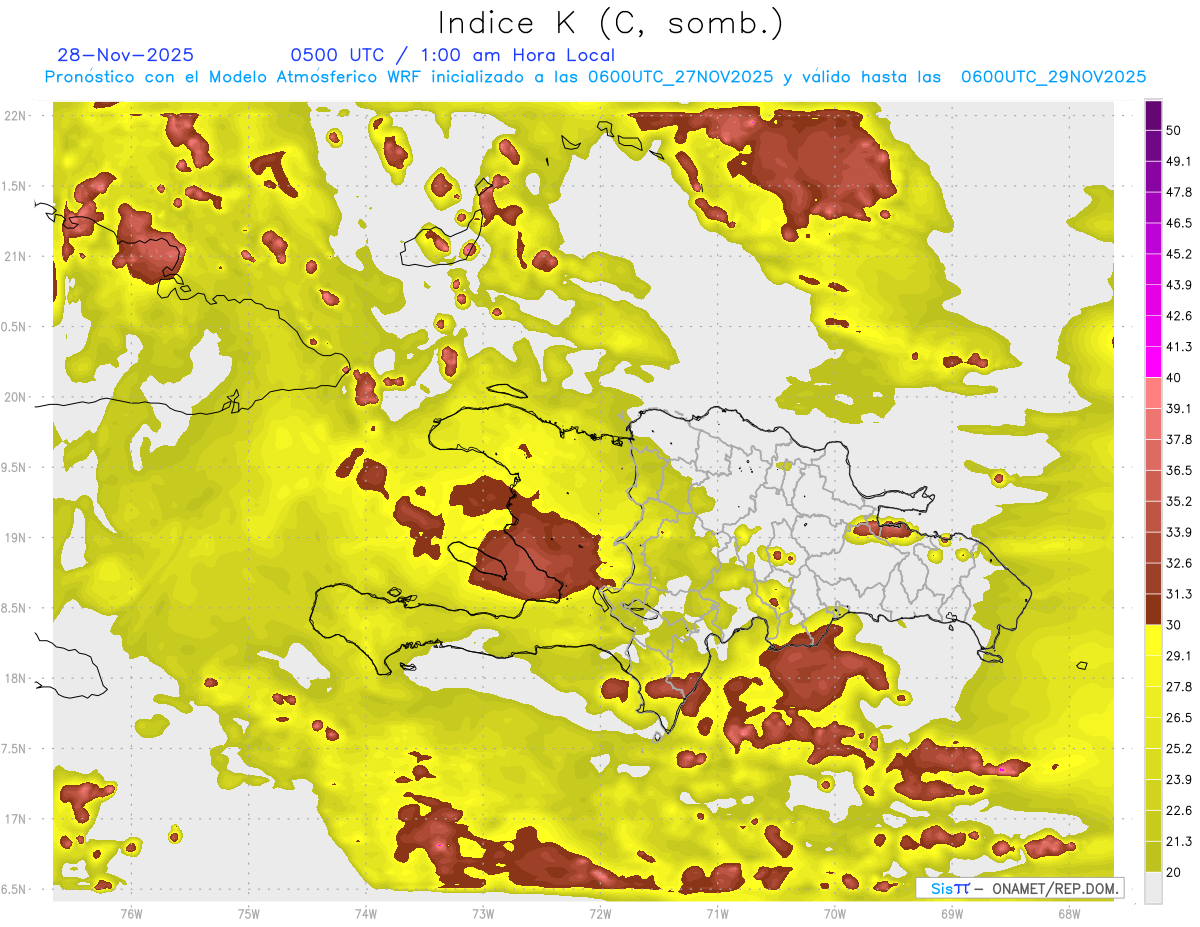The width and height of the screenshot is (1200, 927).
Task: Click the latitude label "17N"
Action: [15, 820]
